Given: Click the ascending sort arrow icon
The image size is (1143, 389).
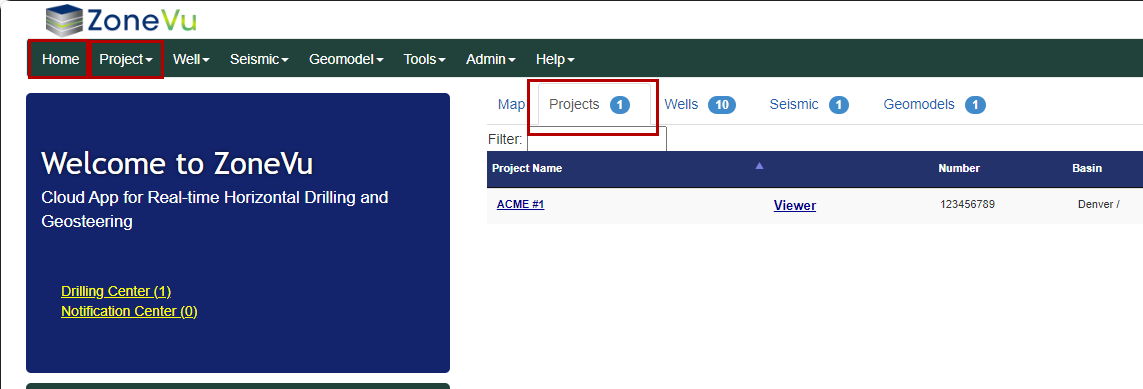Looking at the screenshot, I should click(759, 166).
